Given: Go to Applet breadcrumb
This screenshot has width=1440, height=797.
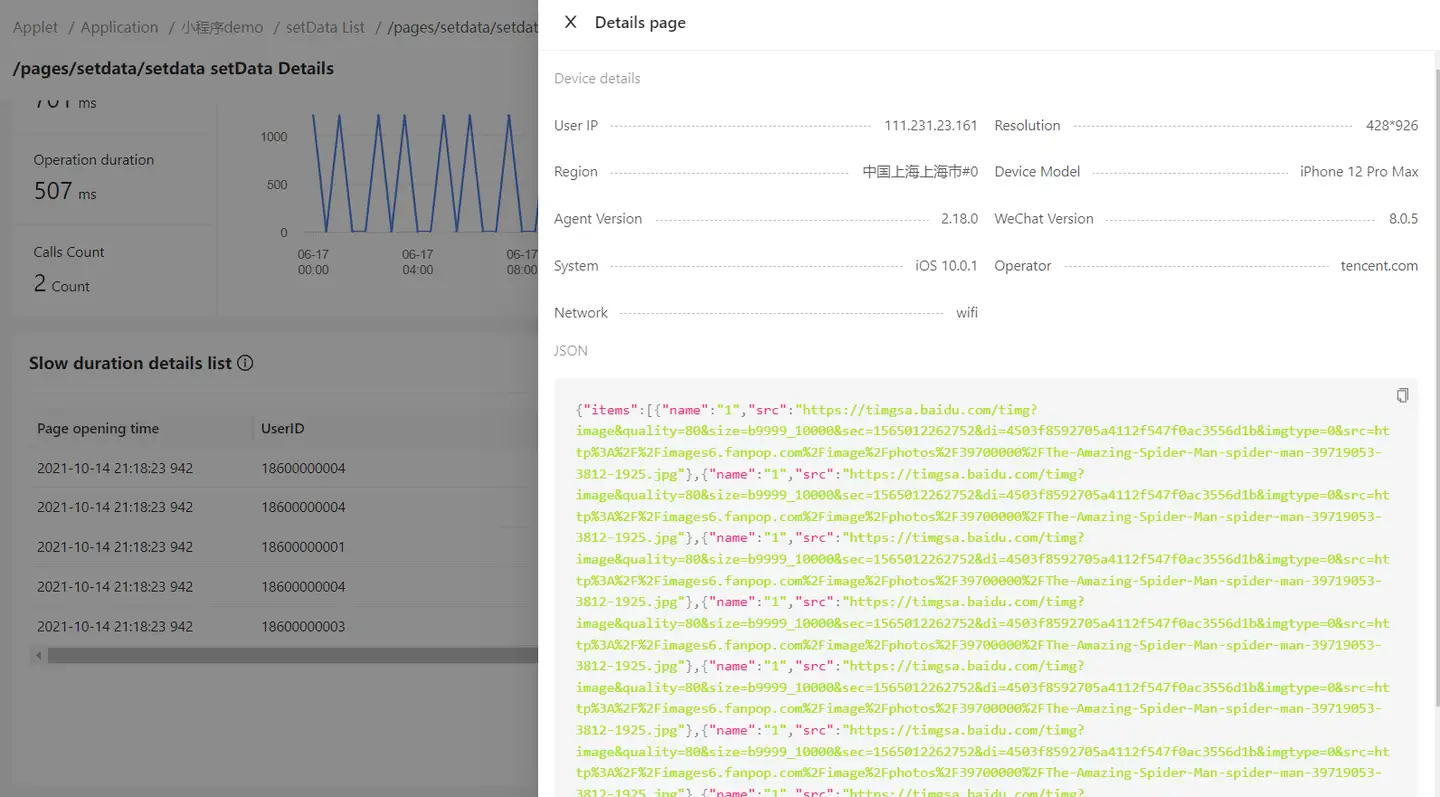Looking at the screenshot, I should pyautogui.click(x=35, y=27).
